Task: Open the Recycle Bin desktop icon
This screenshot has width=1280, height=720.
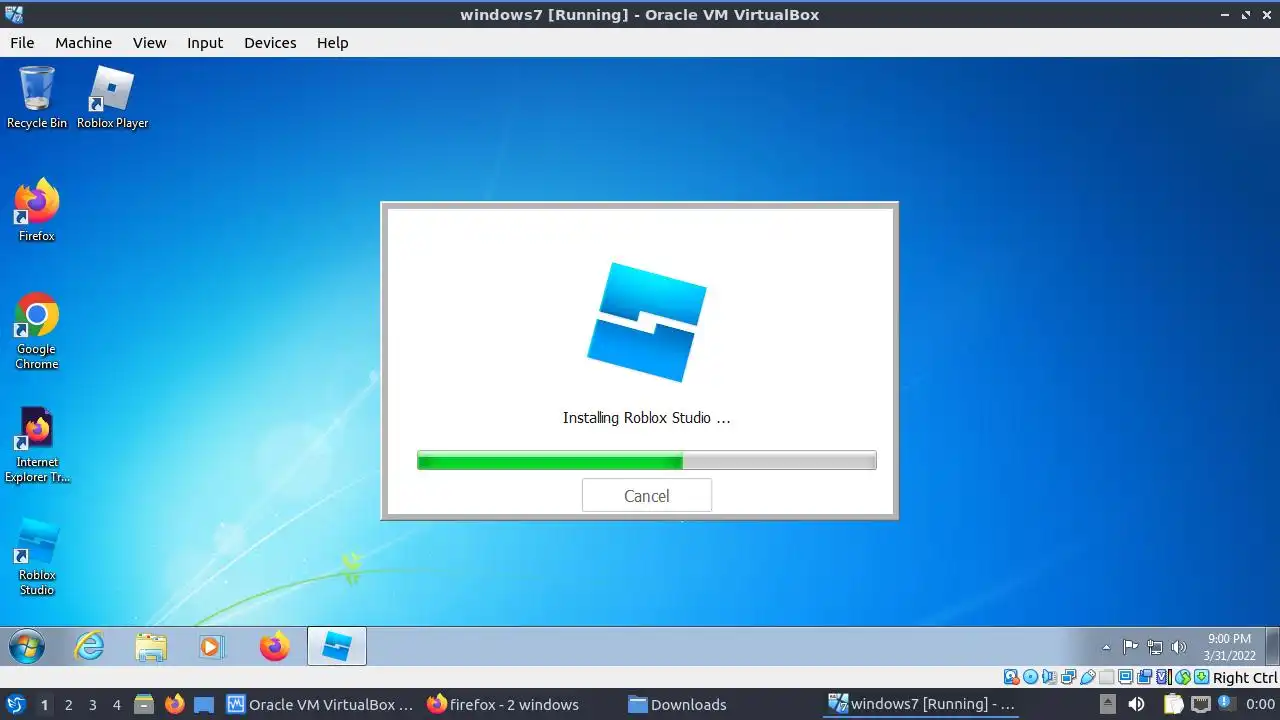Action: click(37, 97)
